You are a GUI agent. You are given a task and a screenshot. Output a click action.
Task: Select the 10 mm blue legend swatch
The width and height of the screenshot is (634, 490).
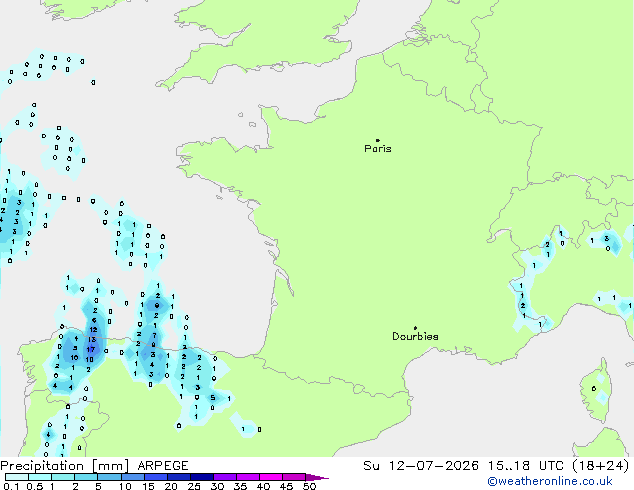point(133,477)
